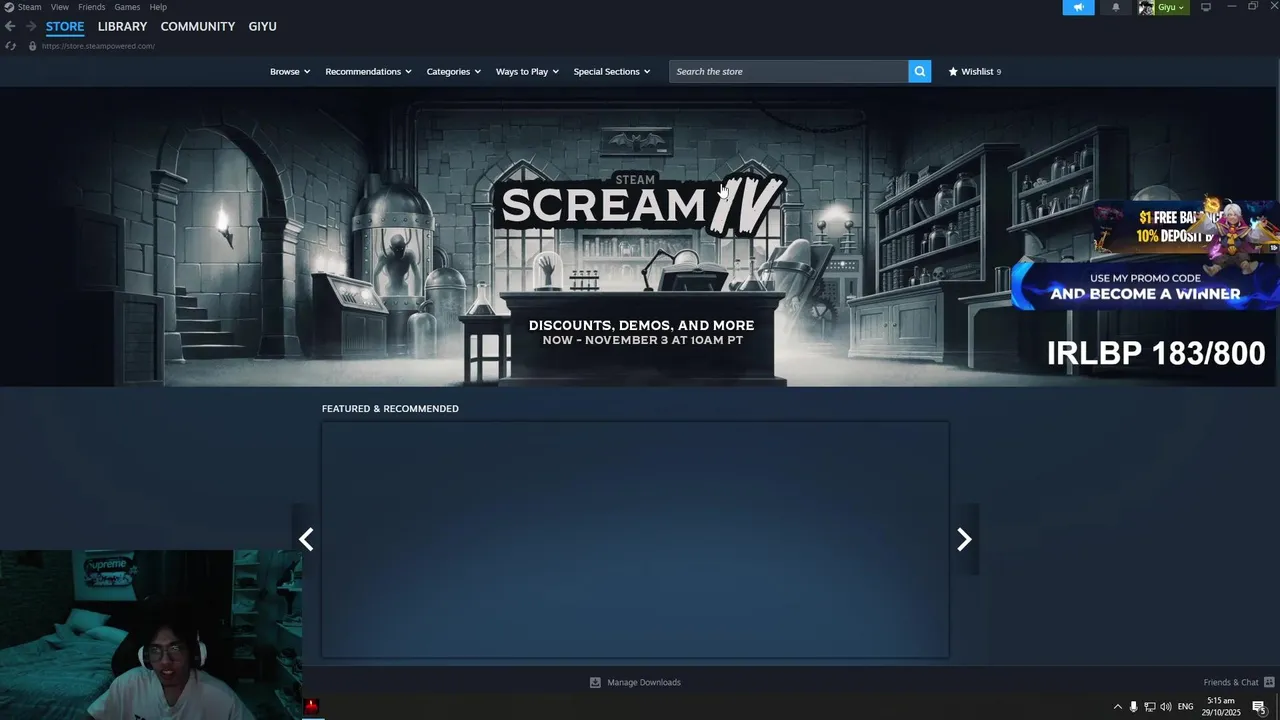Open Windows notification center
The height and width of the screenshot is (720, 1280).
tap(1259, 707)
